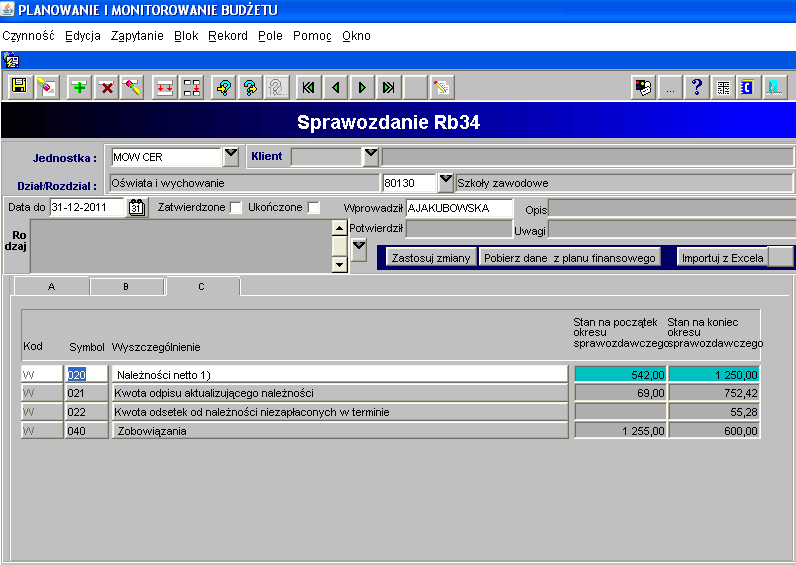The width and height of the screenshot is (796, 565).
Task: Click the Symbol cell 020
Action: (x=86, y=375)
